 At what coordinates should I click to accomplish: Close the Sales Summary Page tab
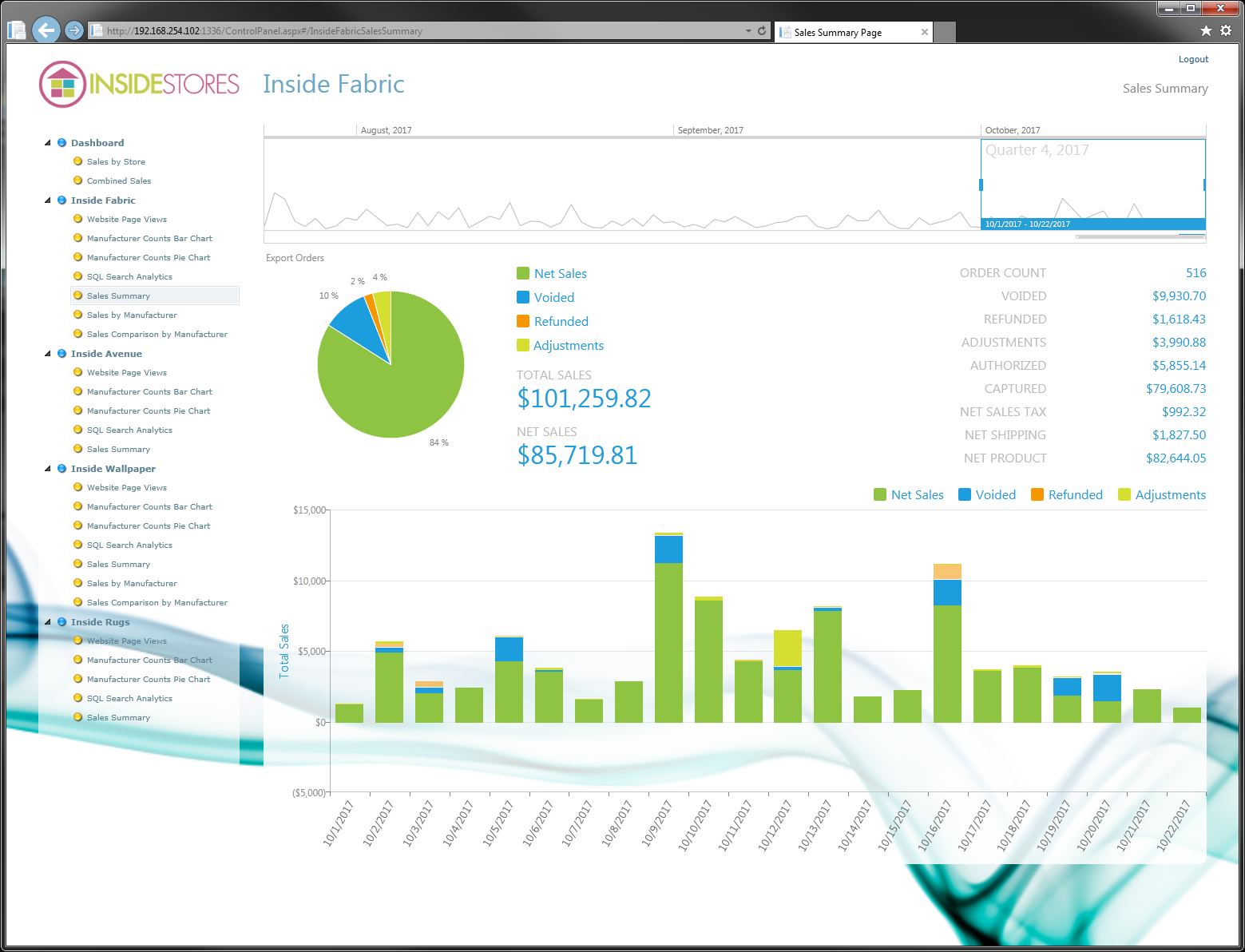coord(925,32)
